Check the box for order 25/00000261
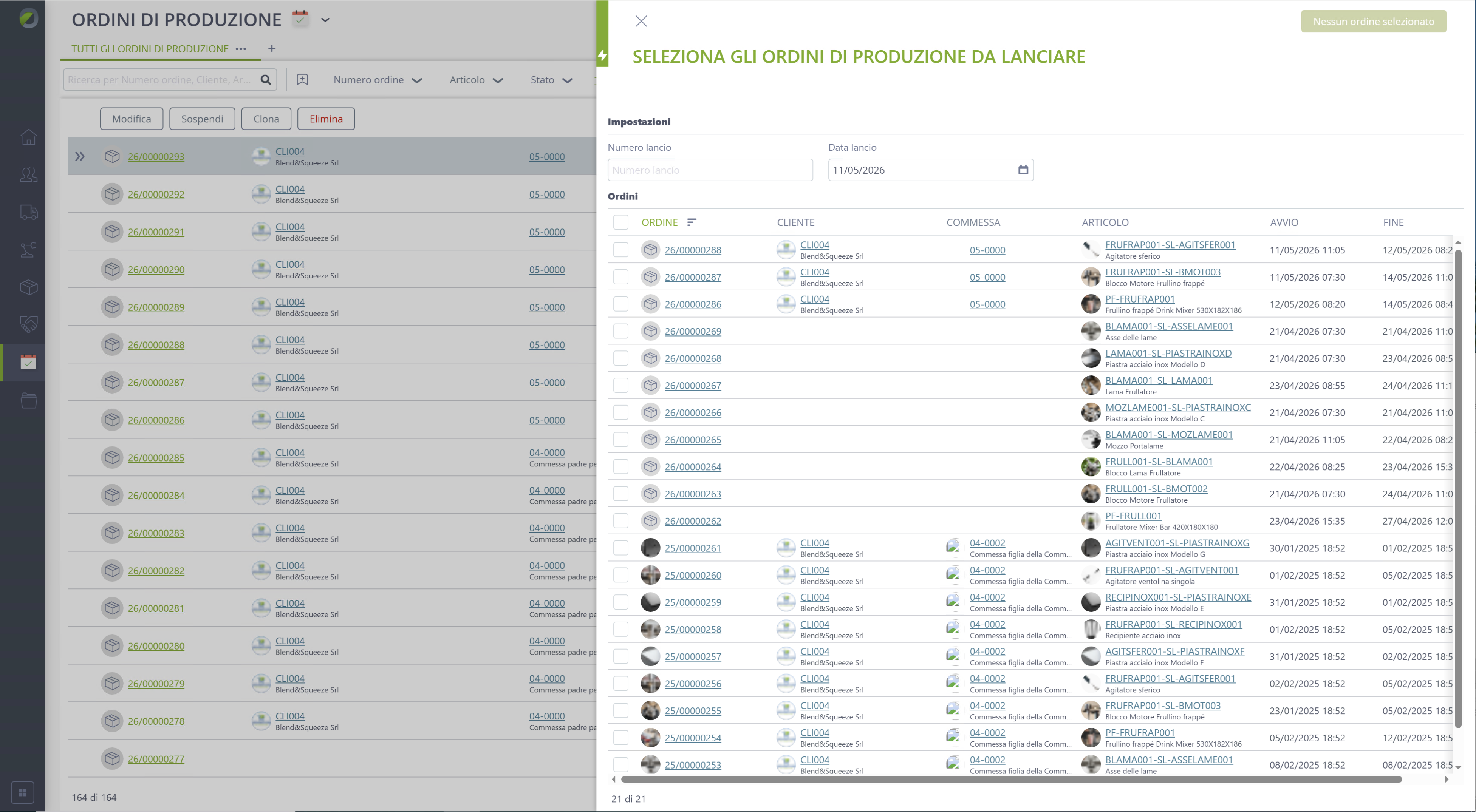This screenshot has width=1476, height=812. point(621,548)
